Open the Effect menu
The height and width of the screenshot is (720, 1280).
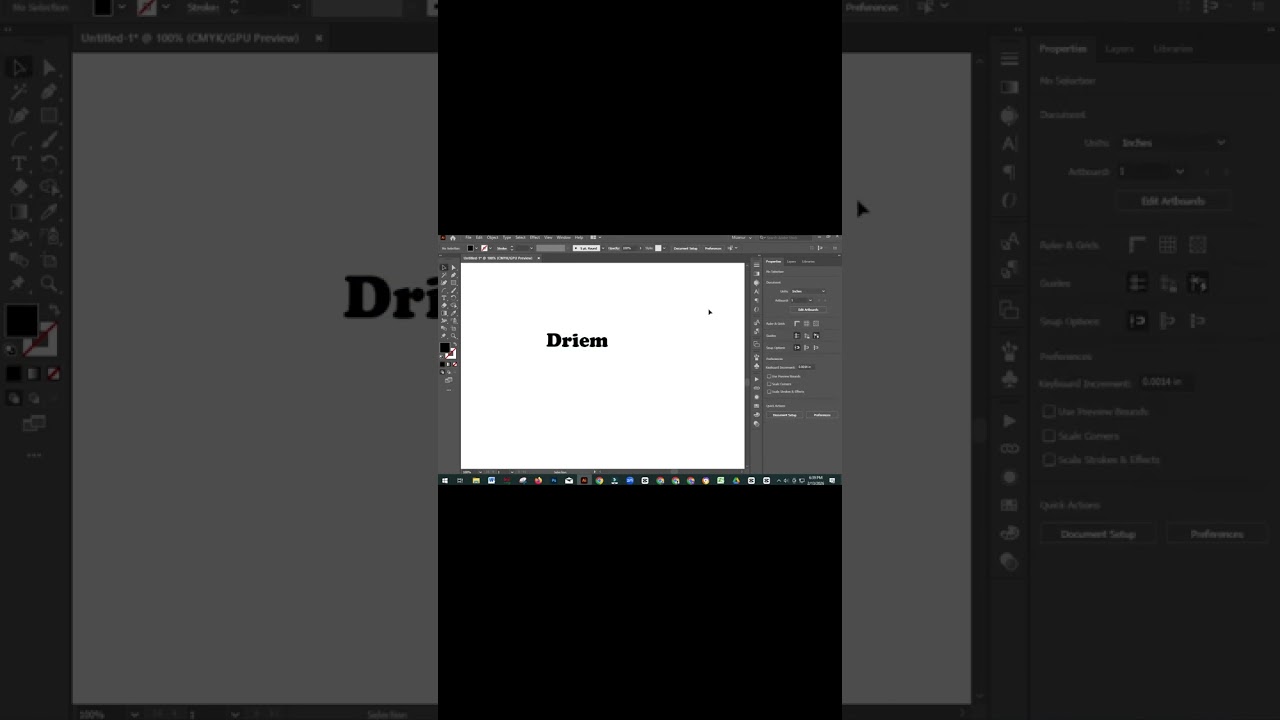[x=535, y=237]
